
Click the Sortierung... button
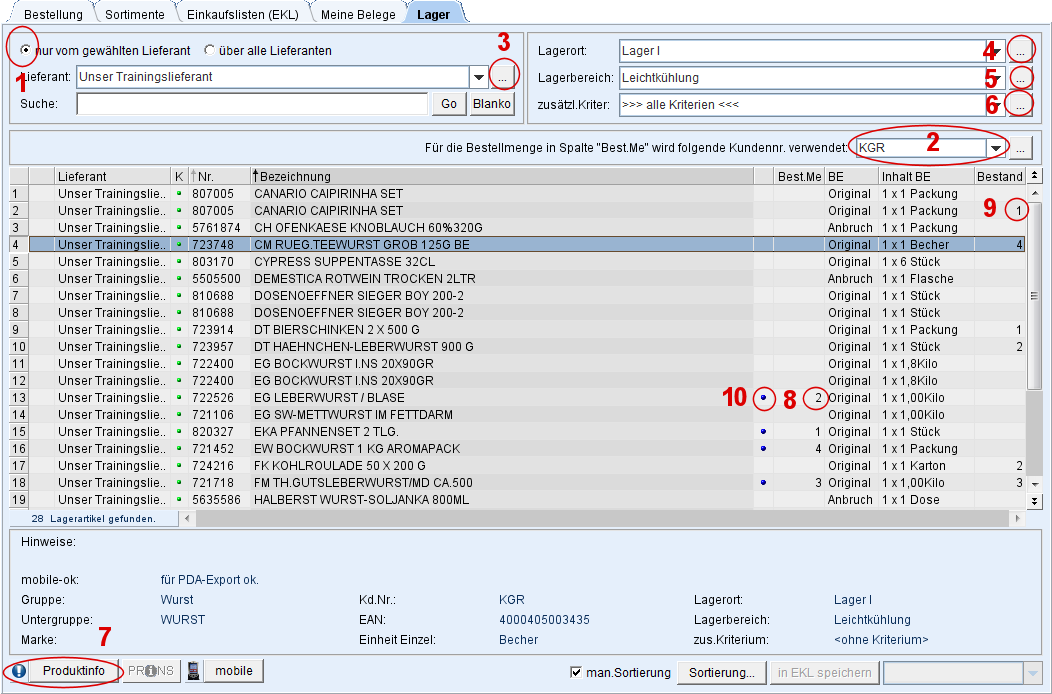coord(722,672)
